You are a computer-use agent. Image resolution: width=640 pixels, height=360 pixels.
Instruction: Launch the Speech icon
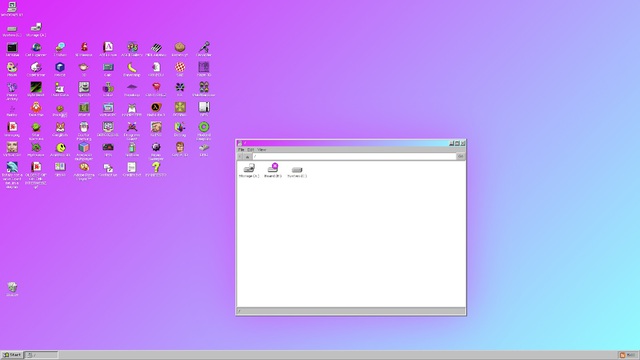point(84,89)
